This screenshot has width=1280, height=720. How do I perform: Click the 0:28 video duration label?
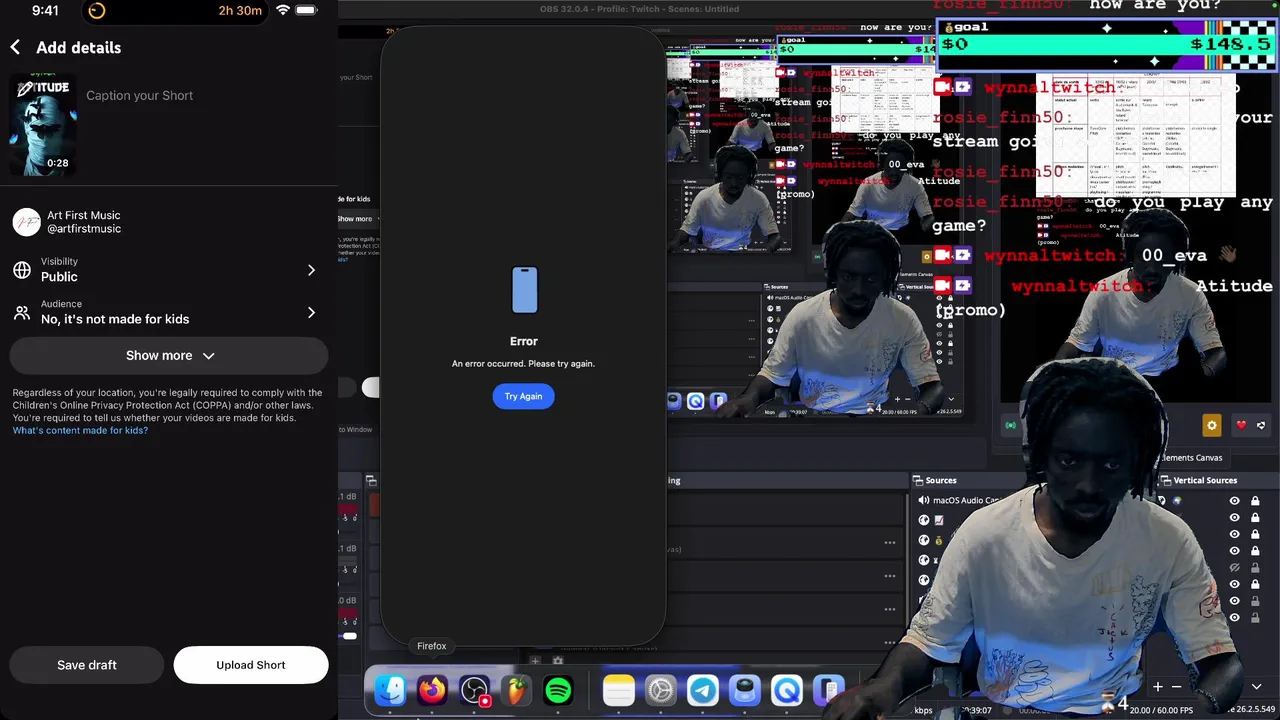coord(58,163)
